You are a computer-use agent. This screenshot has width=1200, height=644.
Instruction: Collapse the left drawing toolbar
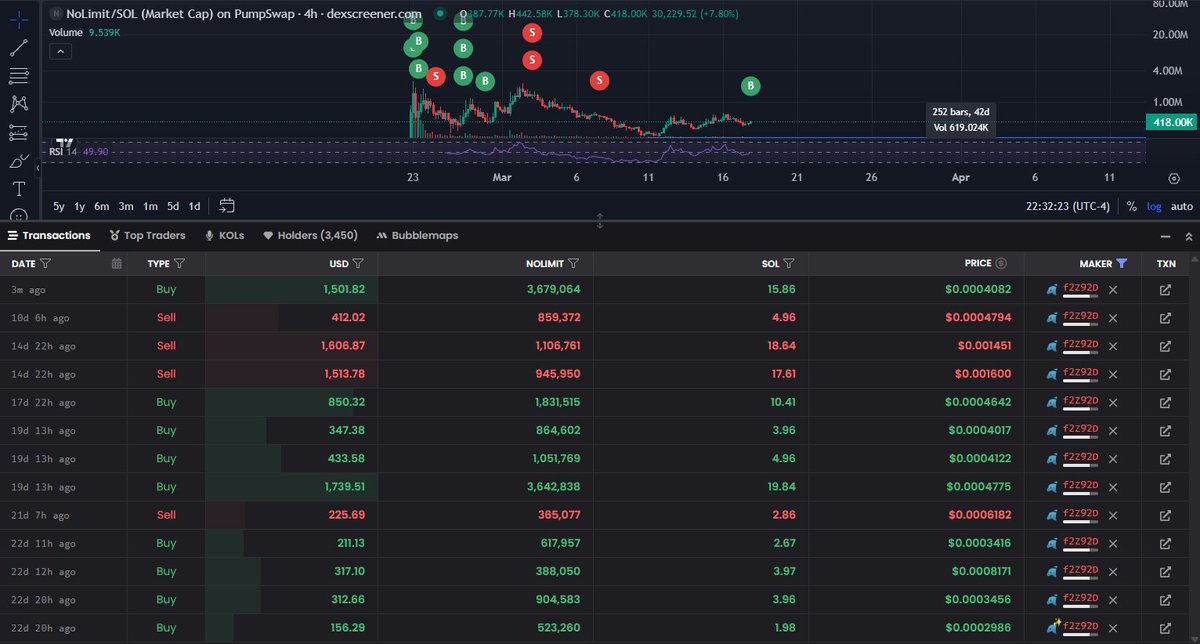point(38,169)
